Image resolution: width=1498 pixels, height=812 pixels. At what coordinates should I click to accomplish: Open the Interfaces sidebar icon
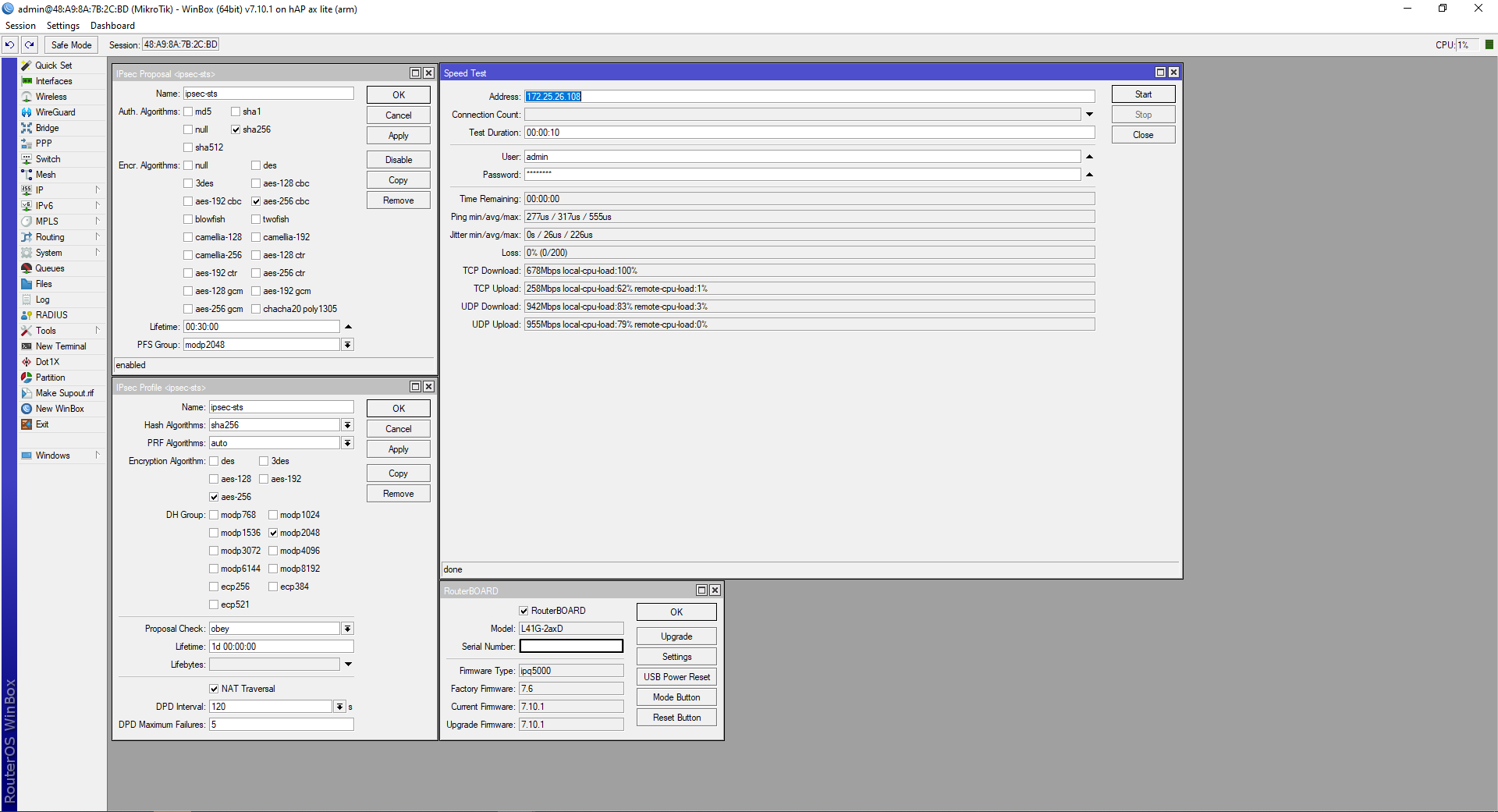click(27, 81)
